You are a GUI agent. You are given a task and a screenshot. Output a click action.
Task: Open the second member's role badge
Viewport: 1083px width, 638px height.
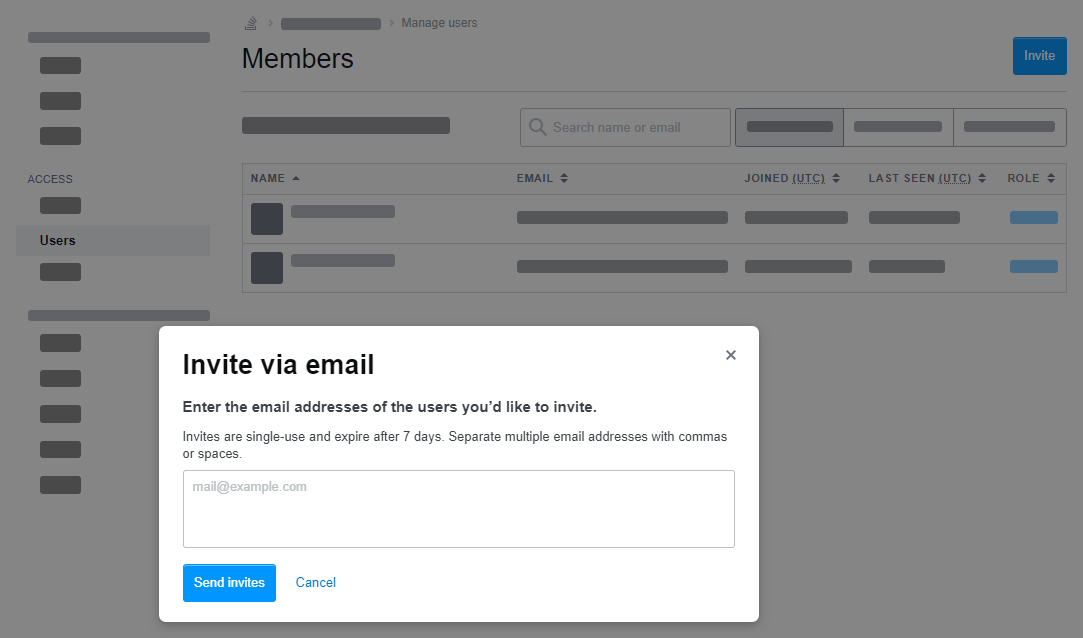tap(1033, 266)
